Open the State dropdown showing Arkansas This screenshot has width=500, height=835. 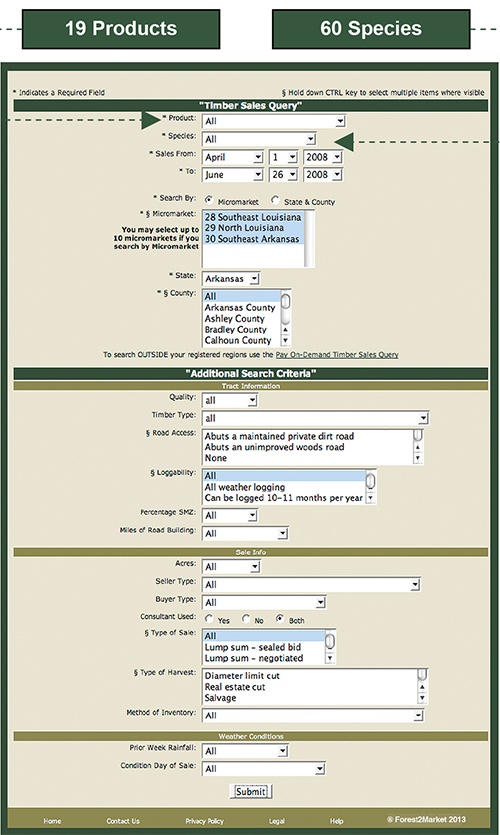pyautogui.click(x=231, y=279)
